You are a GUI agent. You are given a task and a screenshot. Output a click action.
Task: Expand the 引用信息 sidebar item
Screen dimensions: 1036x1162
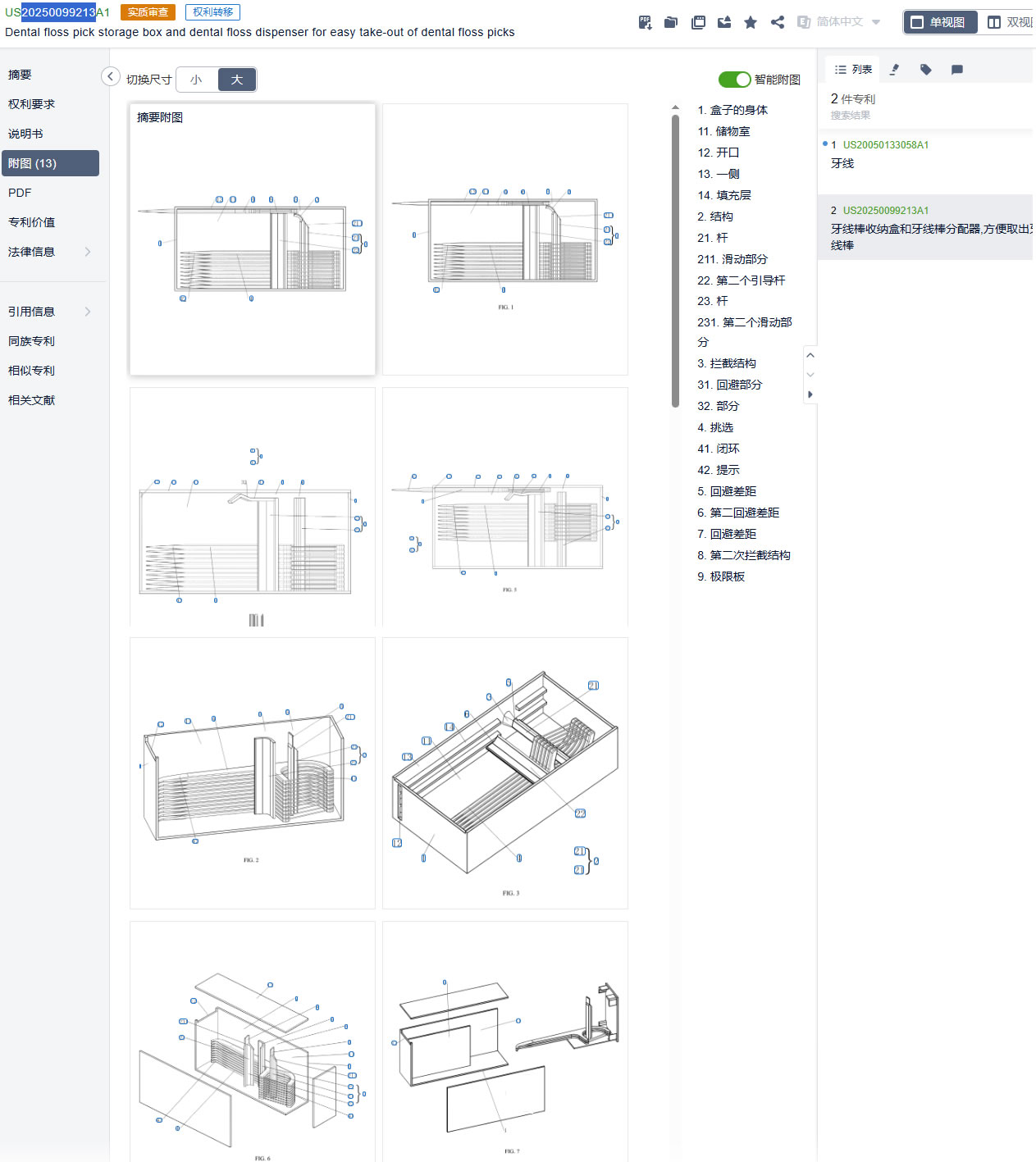click(49, 312)
